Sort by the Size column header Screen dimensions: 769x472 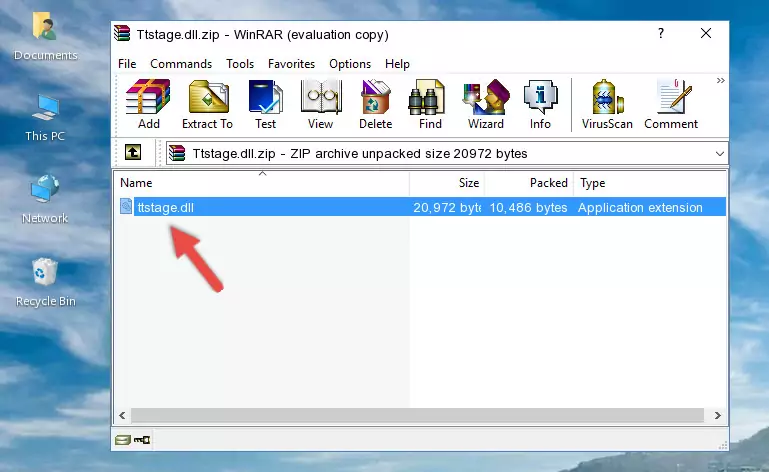447,183
